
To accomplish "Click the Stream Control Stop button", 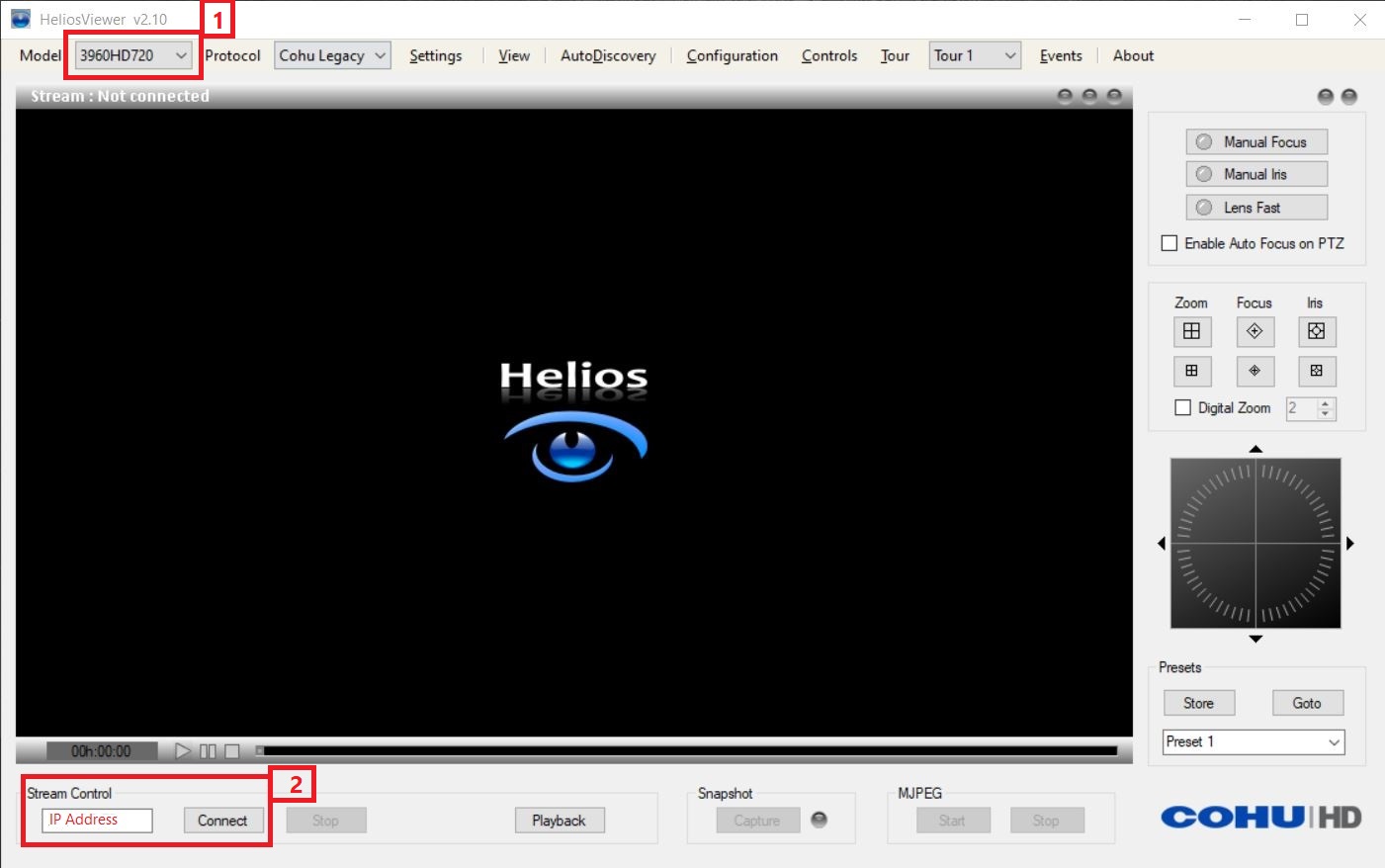I will pyautogui.click(x=326, y=821).
